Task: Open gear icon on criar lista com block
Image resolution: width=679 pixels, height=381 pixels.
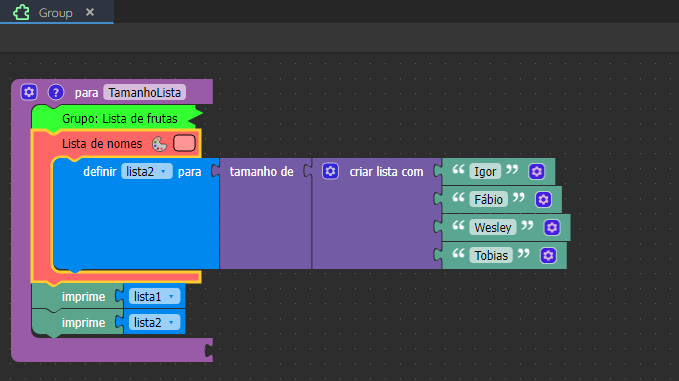Action: 330,171
